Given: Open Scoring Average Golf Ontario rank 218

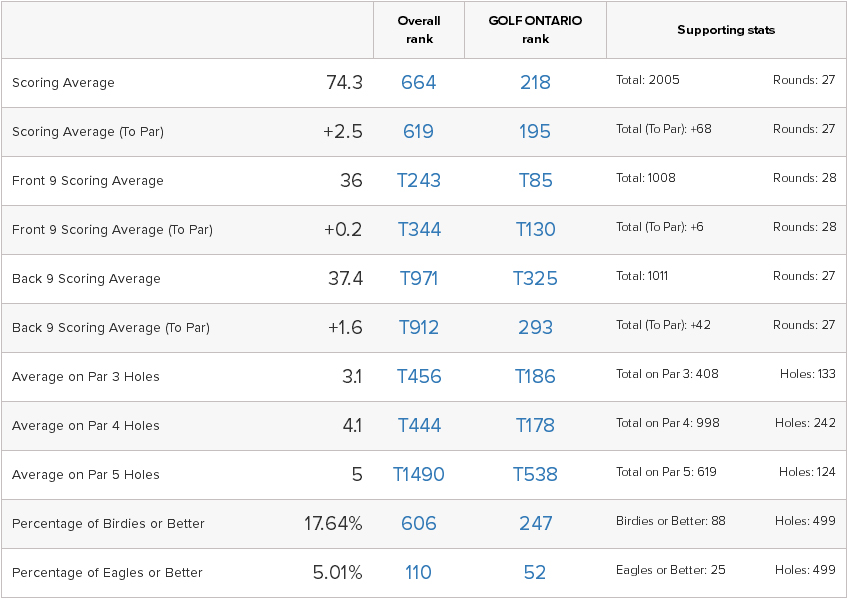Looking at the screenshot, I should [x=535, y=83].
